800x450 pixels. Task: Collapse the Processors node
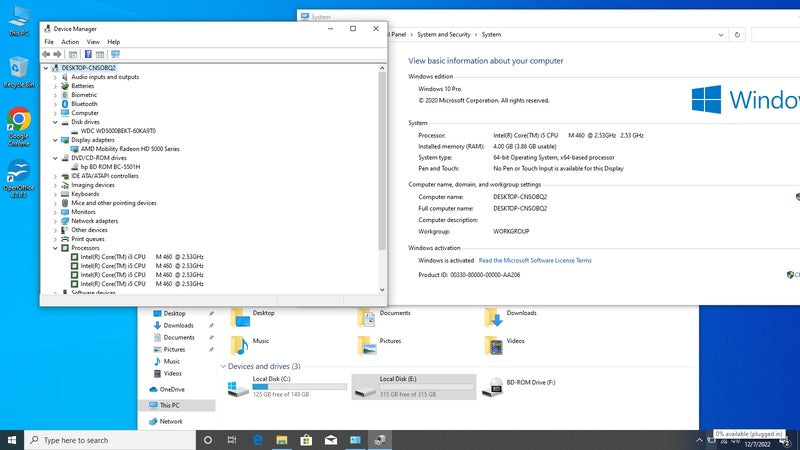[56, 248]
